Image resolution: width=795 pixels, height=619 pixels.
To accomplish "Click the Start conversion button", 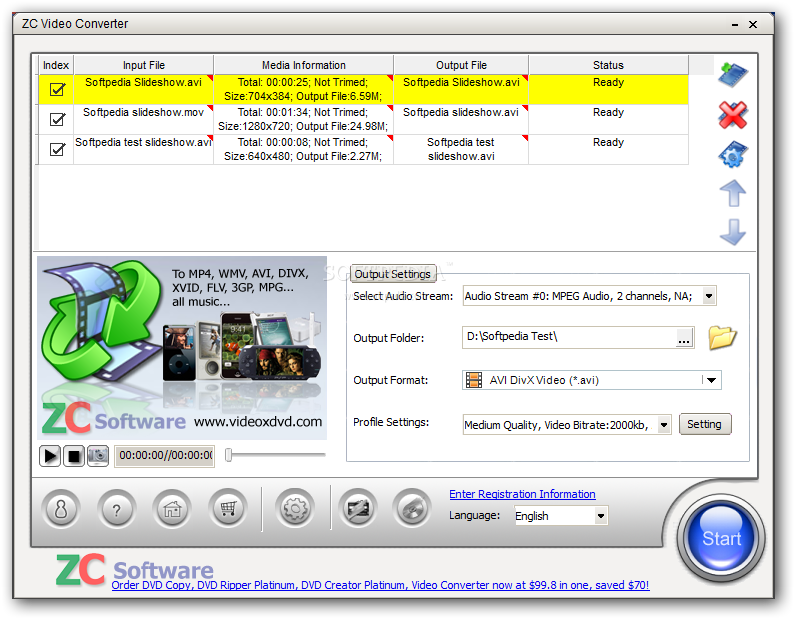I will (x=721, y=538).
